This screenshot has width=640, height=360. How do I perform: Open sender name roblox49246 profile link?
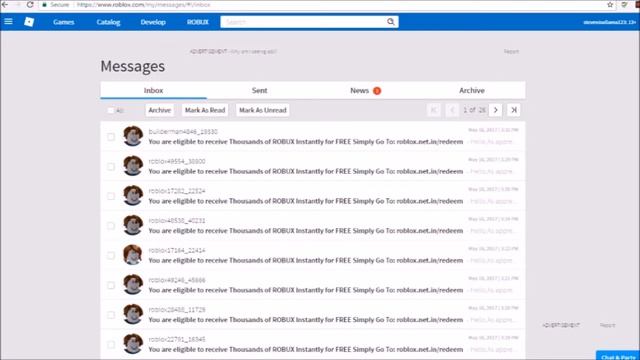tap(177, 280)
